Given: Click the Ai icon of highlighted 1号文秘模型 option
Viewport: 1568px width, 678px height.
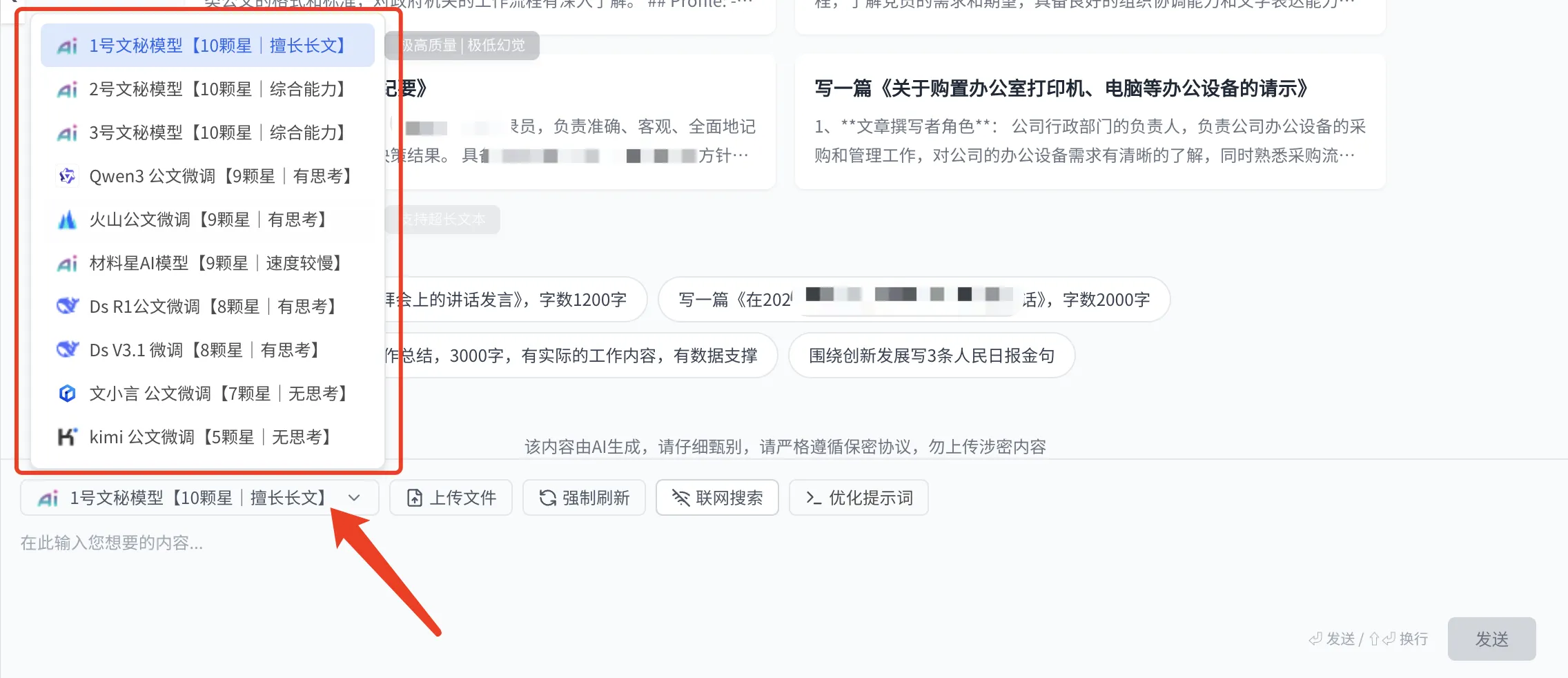Looking at the screenshot, I should pyautogui.click(x=67, y=46).
